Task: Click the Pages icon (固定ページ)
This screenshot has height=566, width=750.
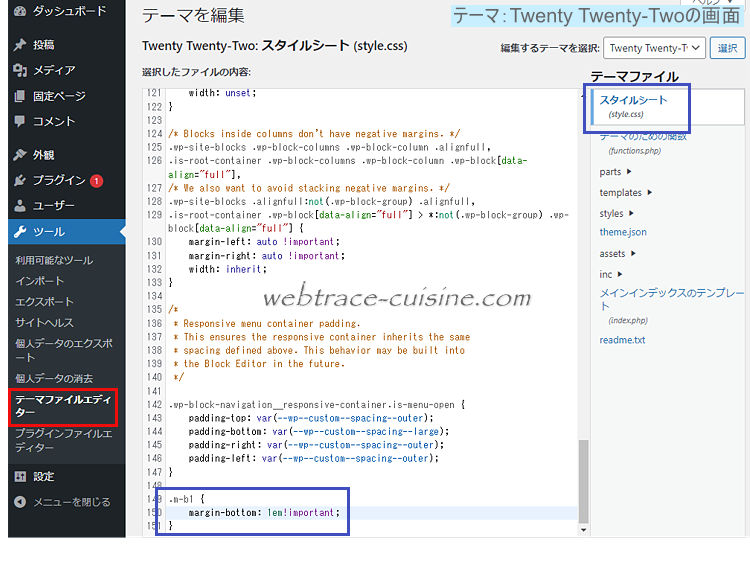Action: point(20,96)
